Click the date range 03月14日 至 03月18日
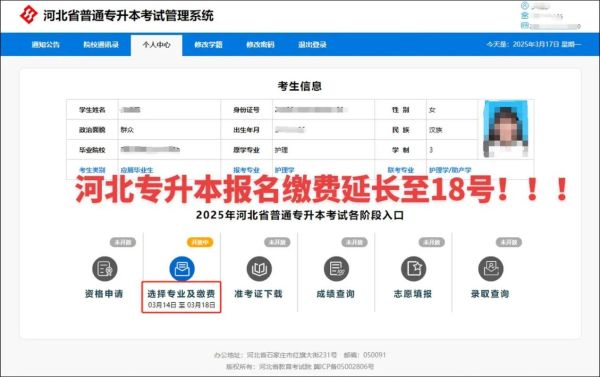Screen dimensions: 600x377 pyautogui.click(x=181, y=305)
